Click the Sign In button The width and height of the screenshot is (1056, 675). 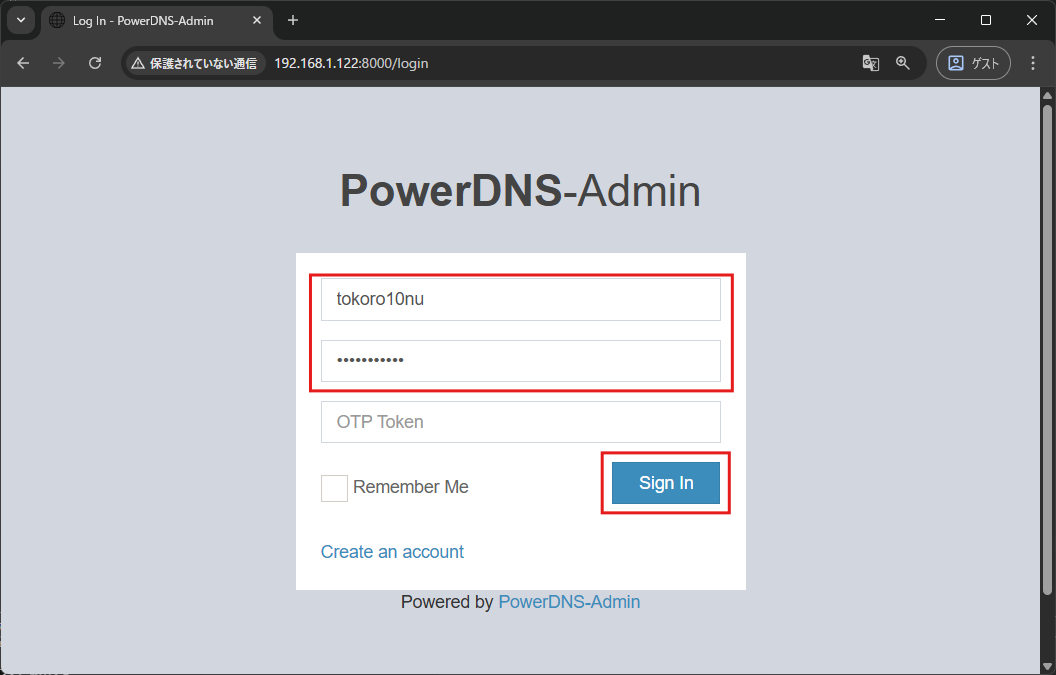click(x=666, y=483)
